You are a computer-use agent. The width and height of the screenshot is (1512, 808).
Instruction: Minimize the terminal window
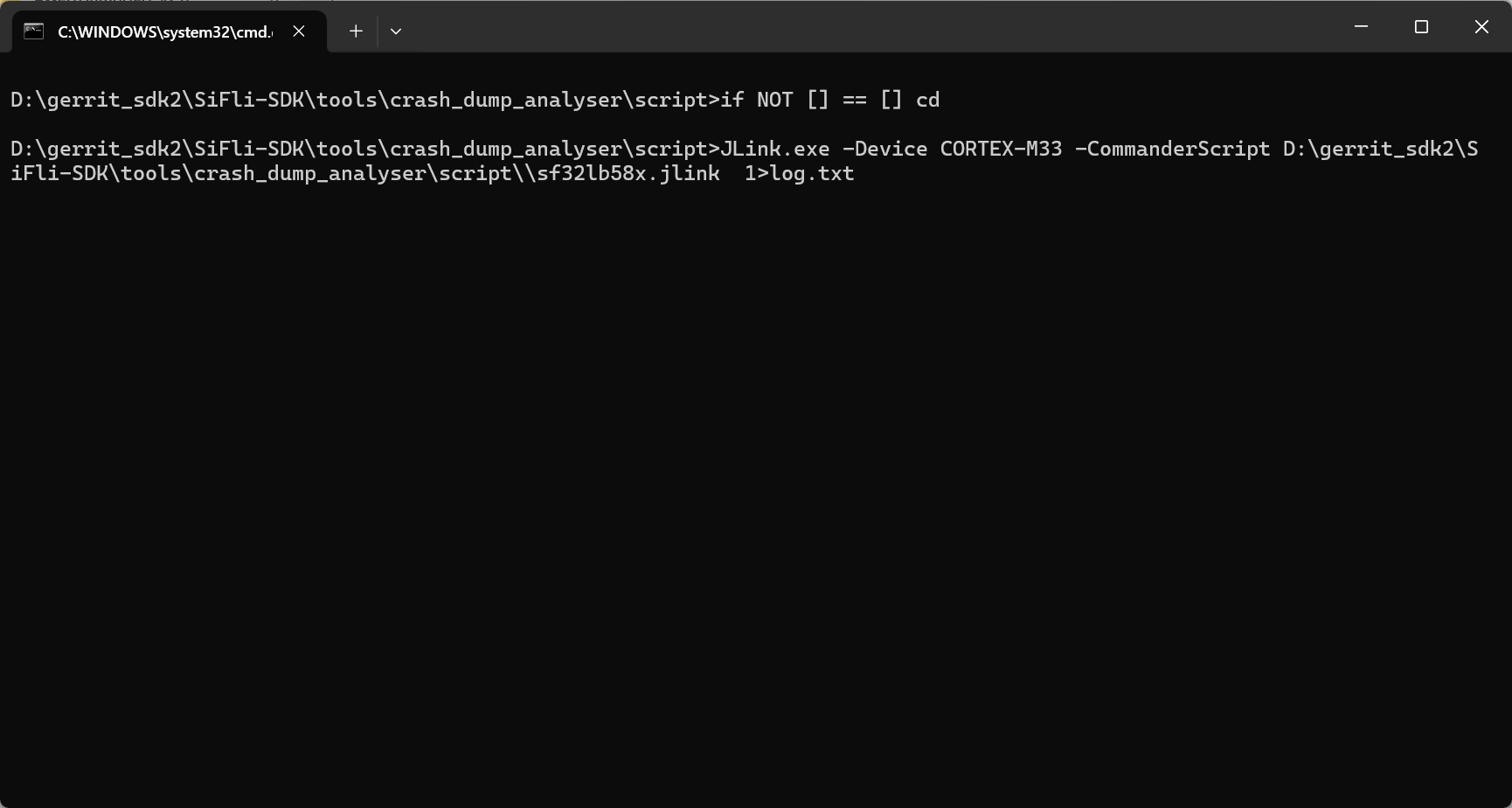tap(1361, 27)
